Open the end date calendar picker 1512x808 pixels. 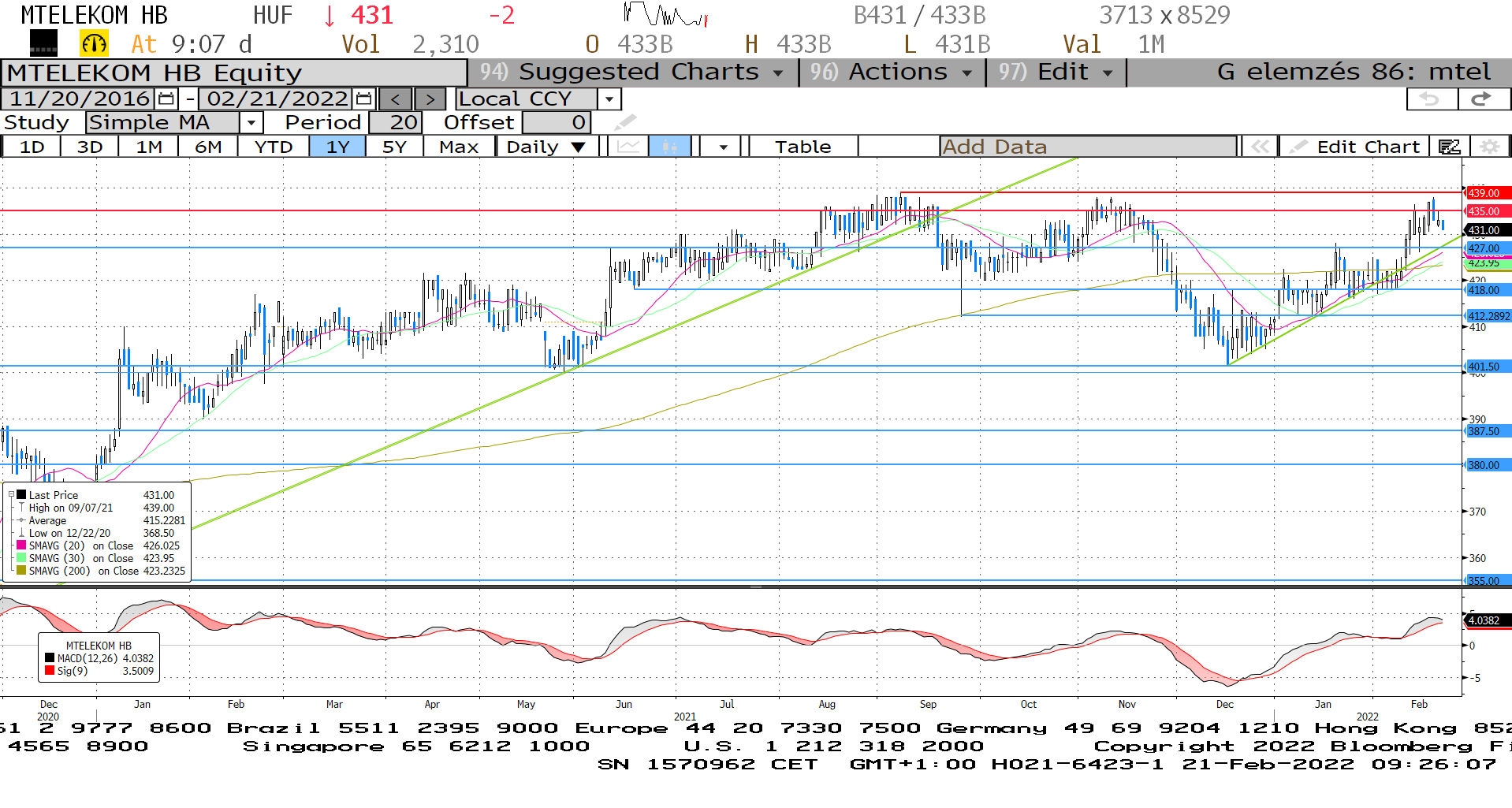coord(363,99)
